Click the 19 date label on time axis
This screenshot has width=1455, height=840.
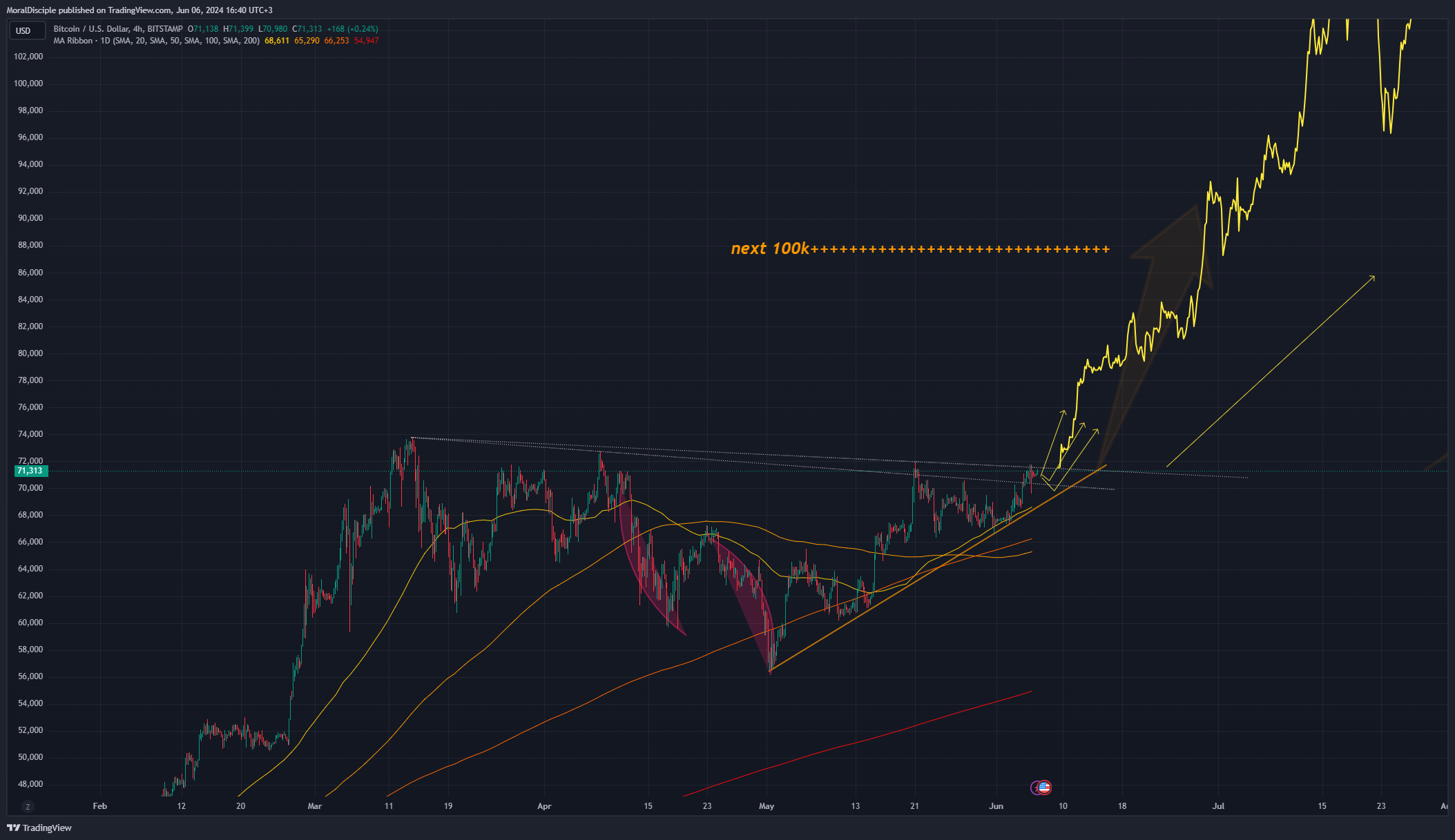pos(448,806)
